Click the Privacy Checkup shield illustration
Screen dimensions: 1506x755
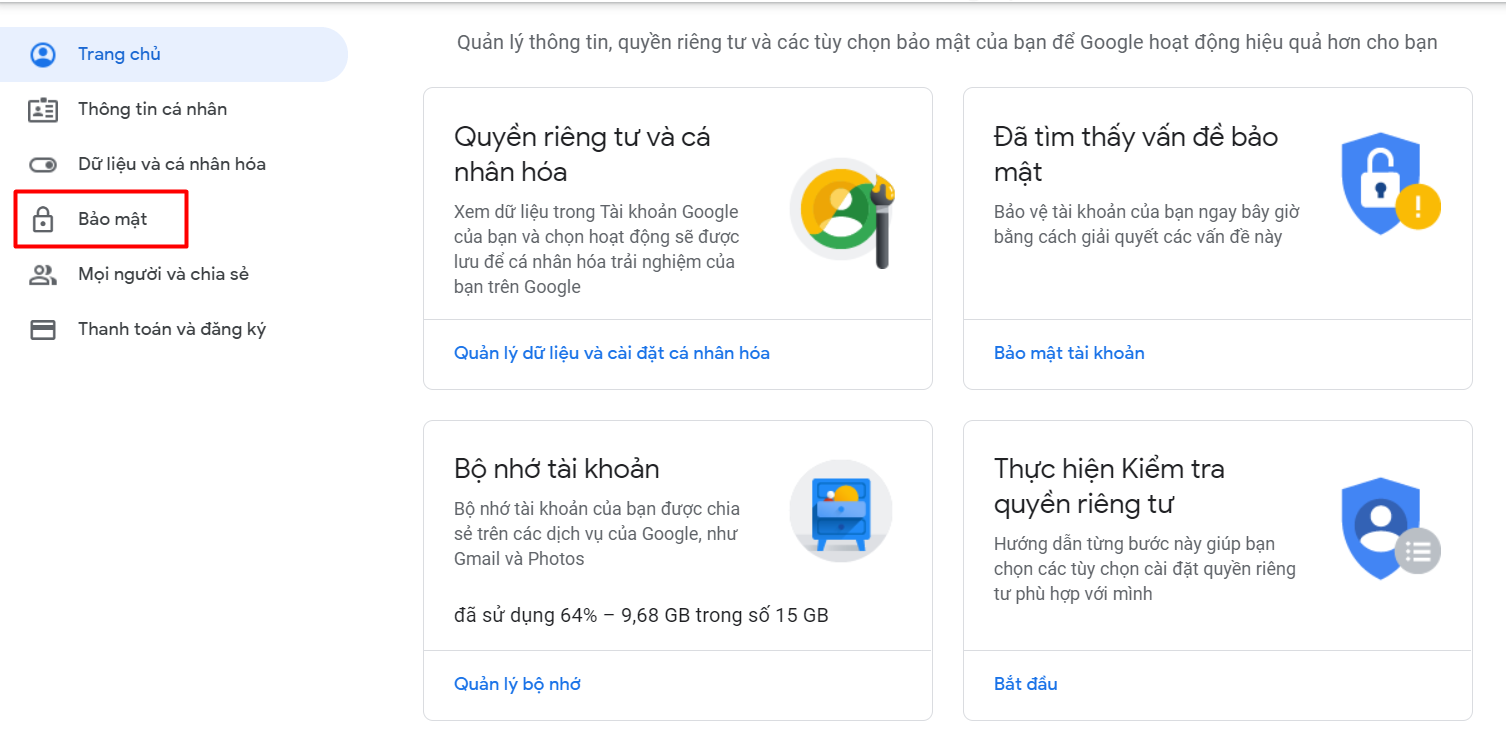coord(1390,528)
